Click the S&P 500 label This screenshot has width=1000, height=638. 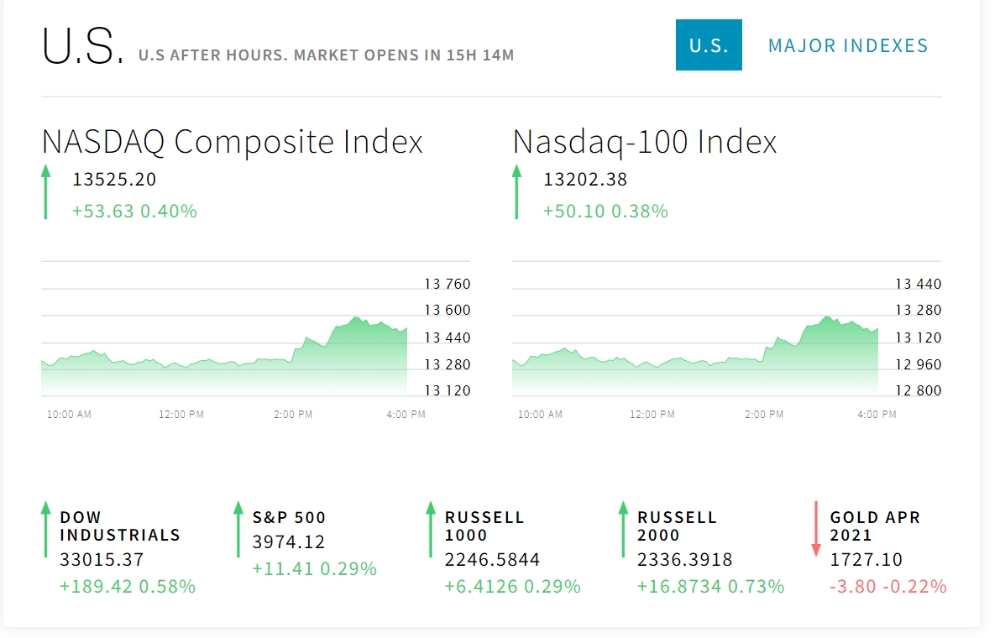pos(289,517)
